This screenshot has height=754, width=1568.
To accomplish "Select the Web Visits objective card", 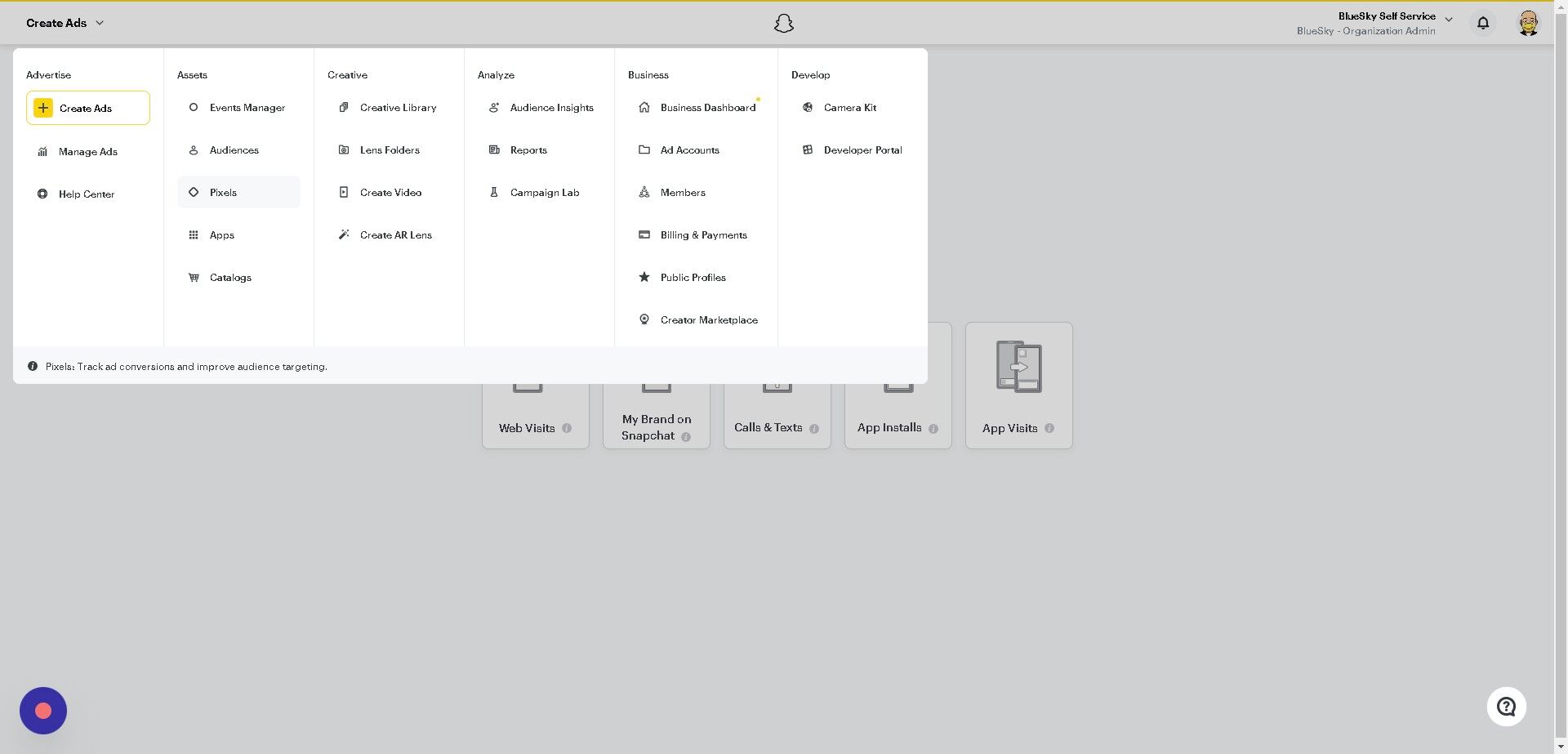I will (536, 416).
